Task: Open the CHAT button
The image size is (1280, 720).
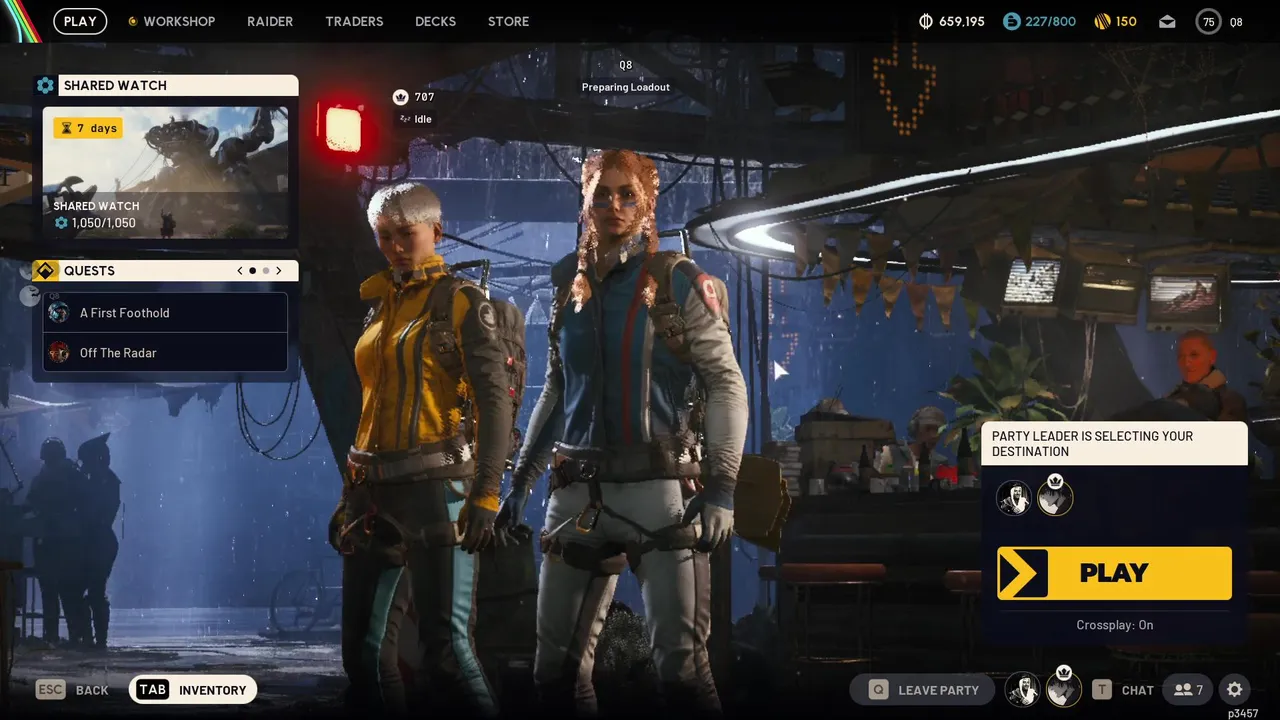Action: pos(1122,690)
